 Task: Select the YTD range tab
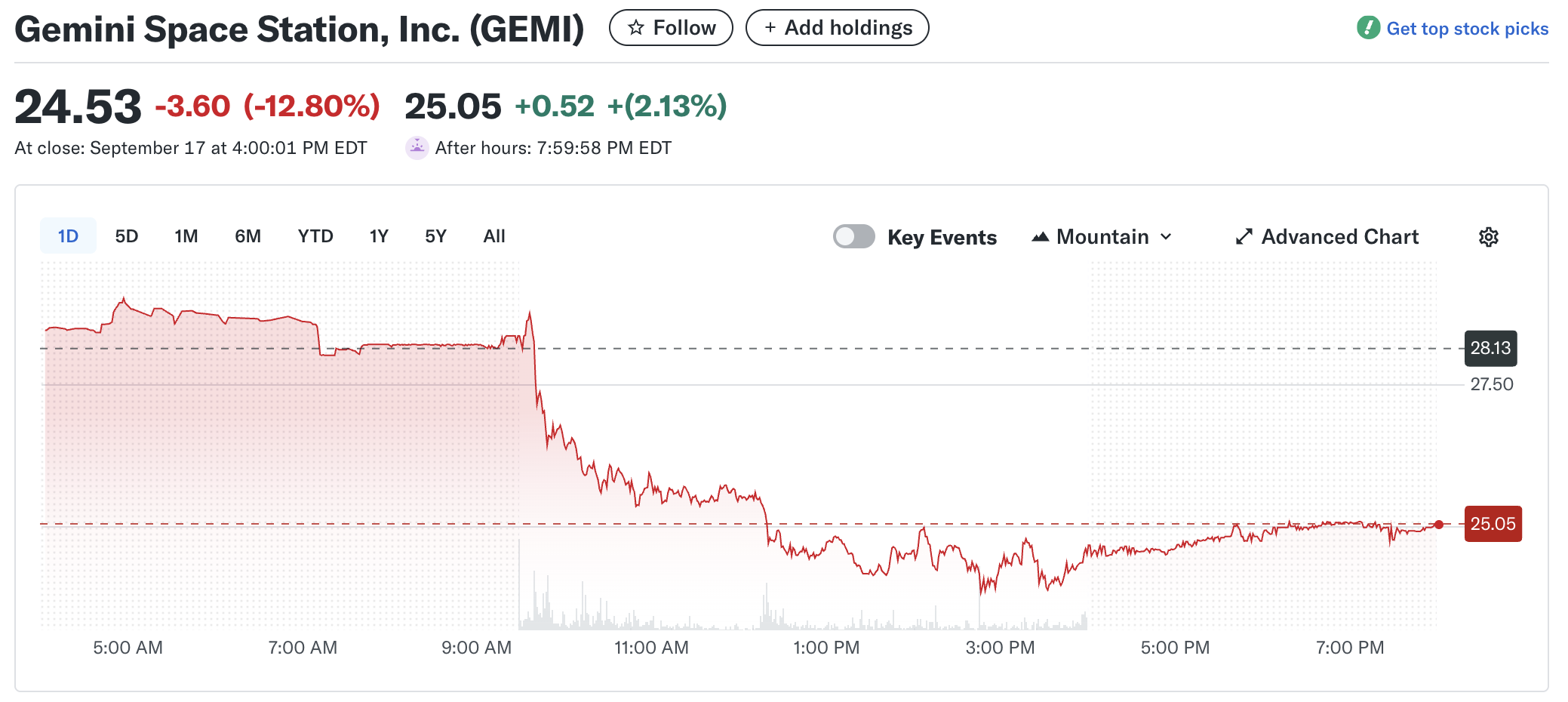pyautogui.click(x=315, y=236)
